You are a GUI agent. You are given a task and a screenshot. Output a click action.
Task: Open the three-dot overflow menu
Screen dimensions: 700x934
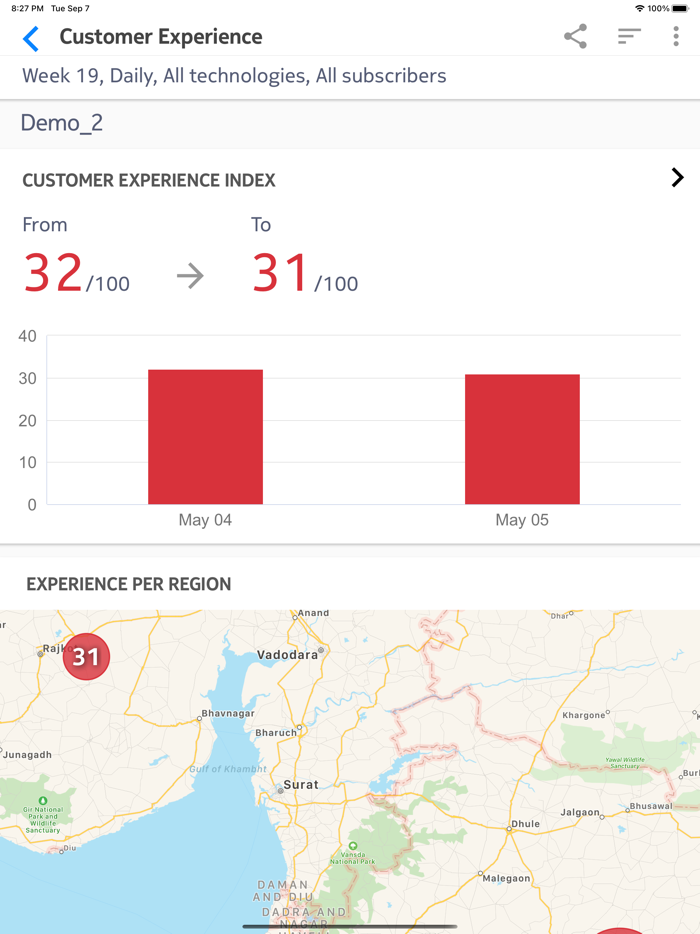point(676,36)
